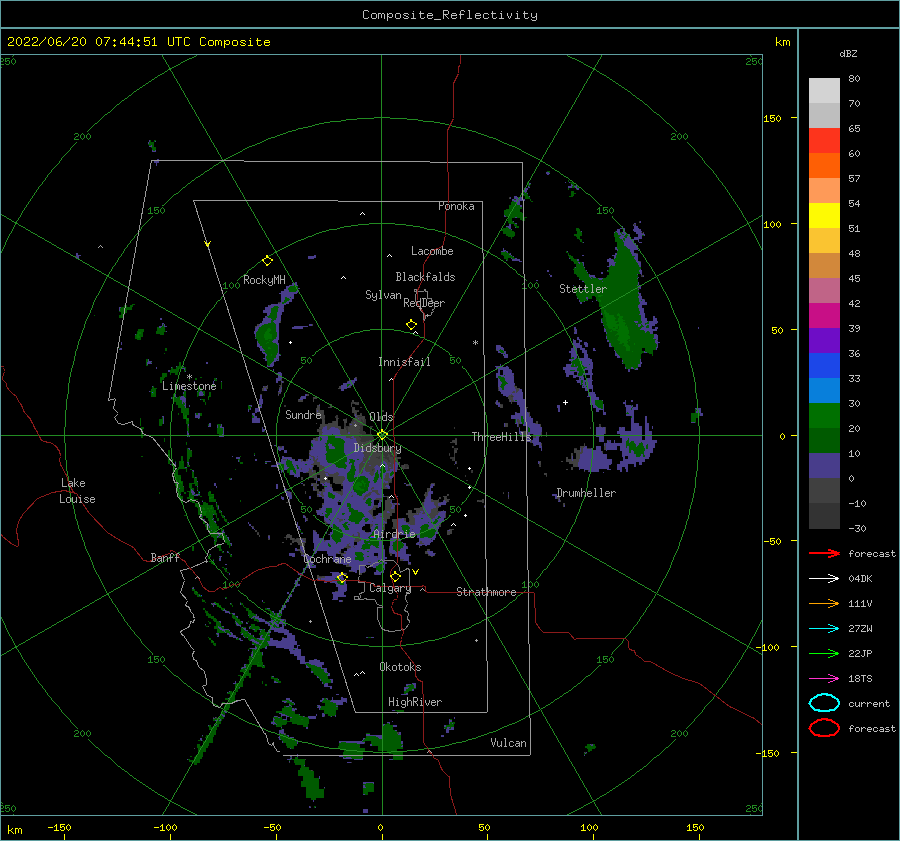Click the Sylvan label
This screenshot has width=900, height=841.
coord(383,295)
